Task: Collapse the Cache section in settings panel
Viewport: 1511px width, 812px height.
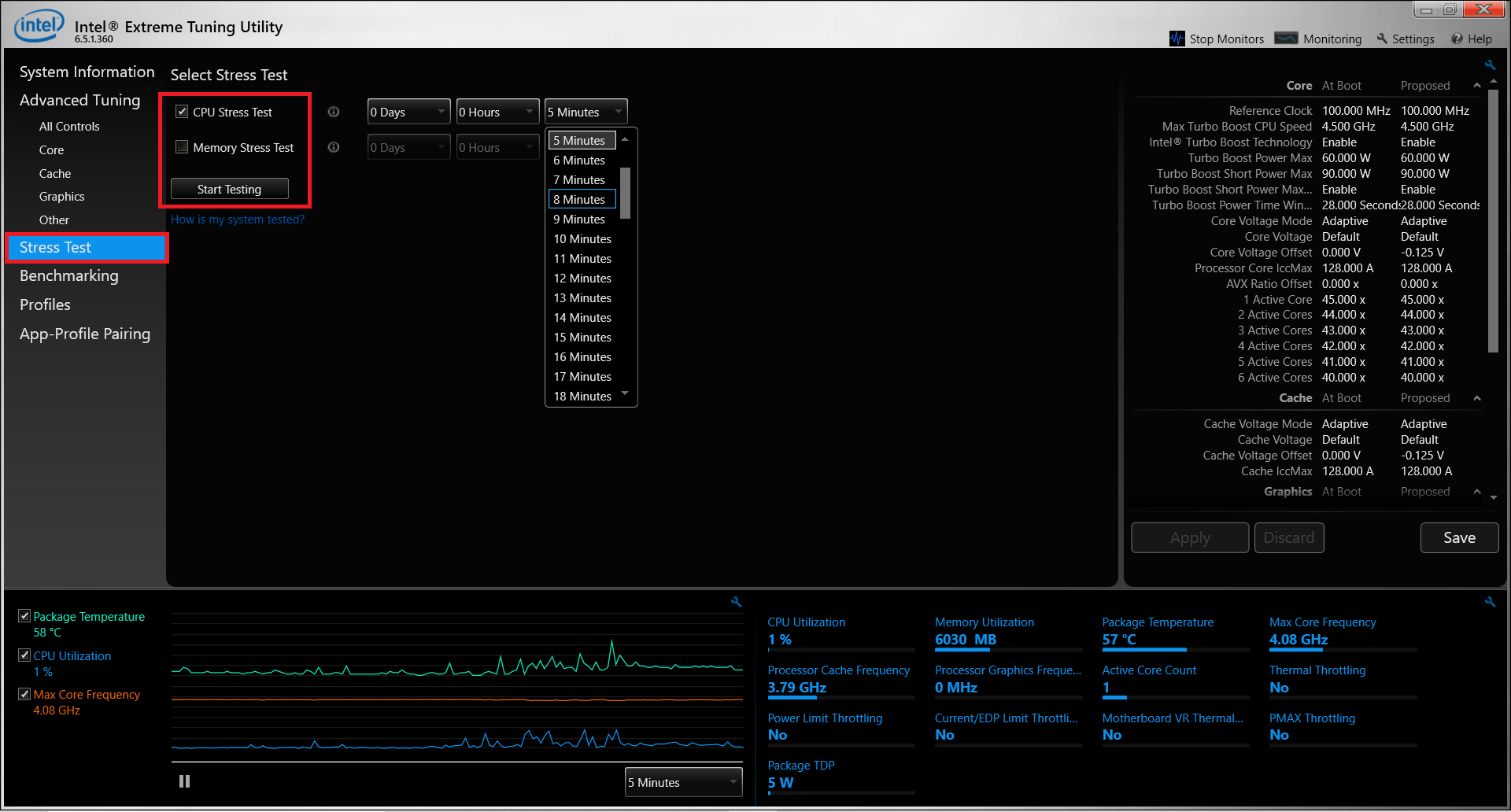Action: [1477, 398]
